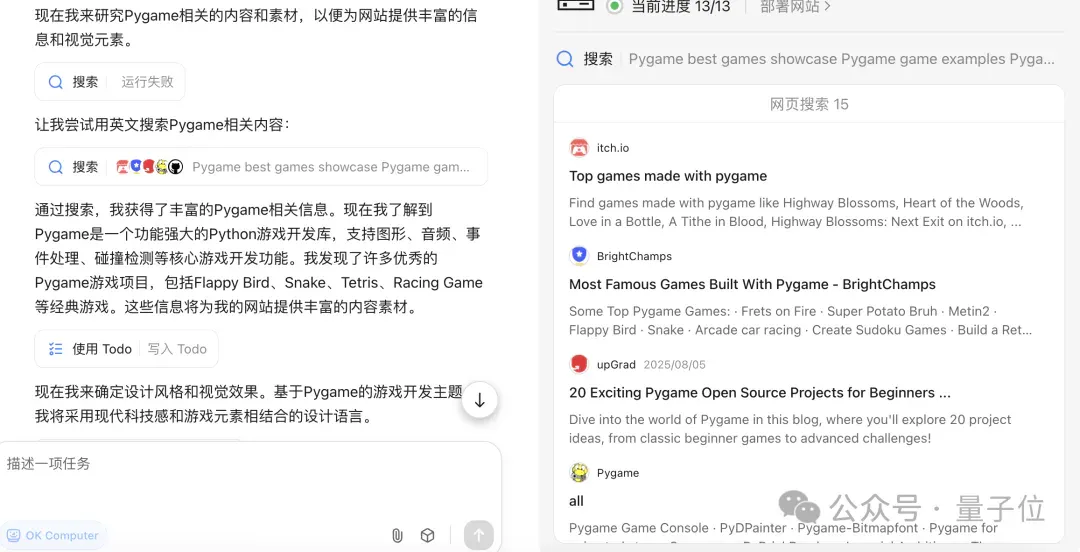Open Top games made with pygame result
This screenshot has height=552, width=1080.
click(x=667, y=176)
